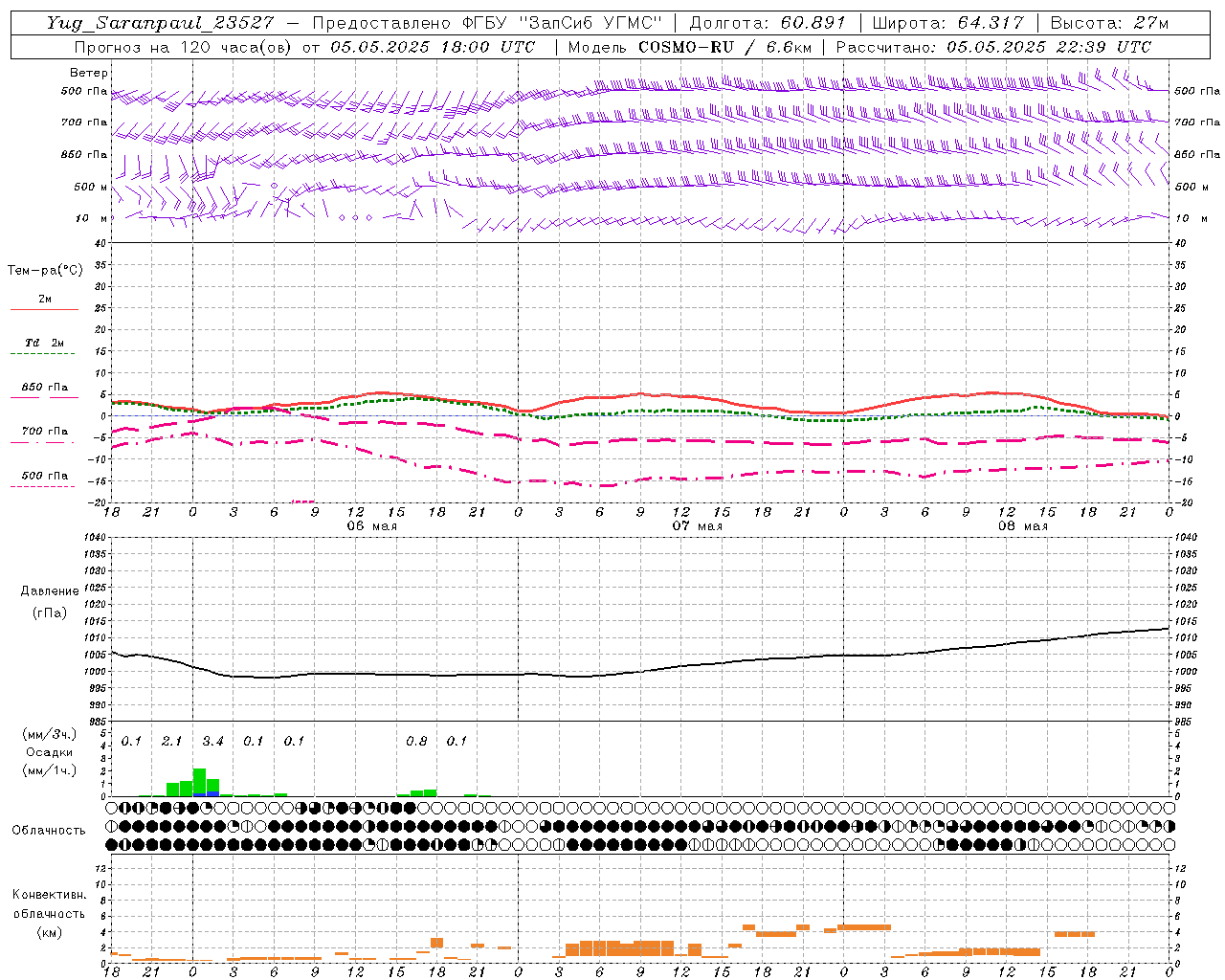Click the -20 value on left temperature axis
Screen dimensions: 1225x980
click(98, 502)
